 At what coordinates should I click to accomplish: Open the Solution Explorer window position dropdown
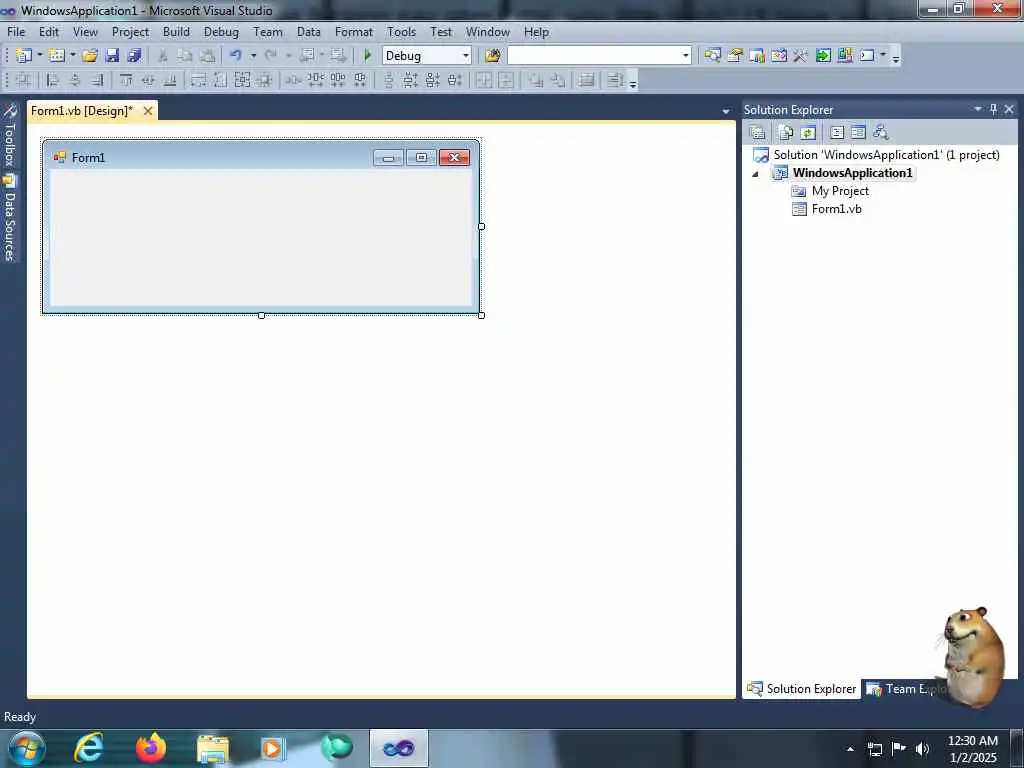[x=978, y=109]
